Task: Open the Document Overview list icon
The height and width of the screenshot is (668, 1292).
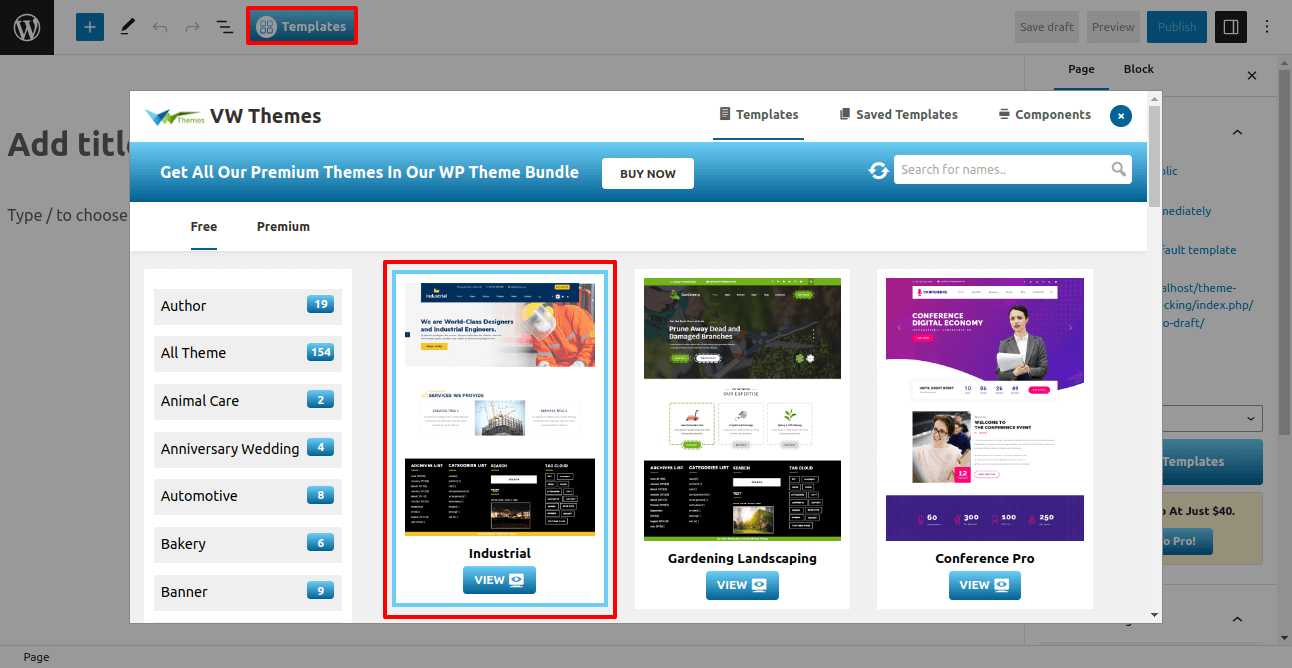Action: click(x=226, y=27)
